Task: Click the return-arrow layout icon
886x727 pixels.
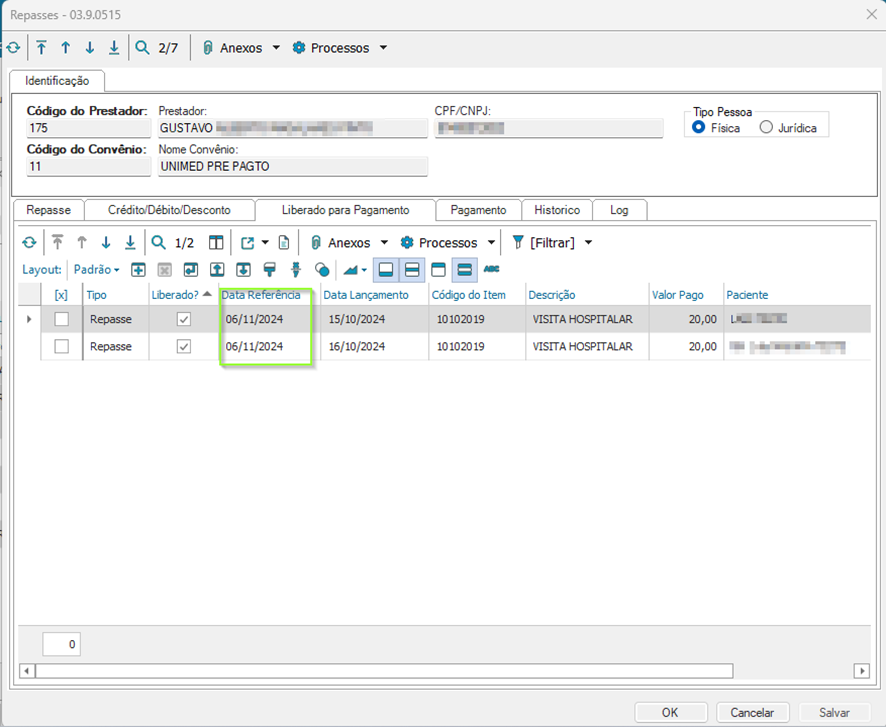Action: tap(191, 269)
